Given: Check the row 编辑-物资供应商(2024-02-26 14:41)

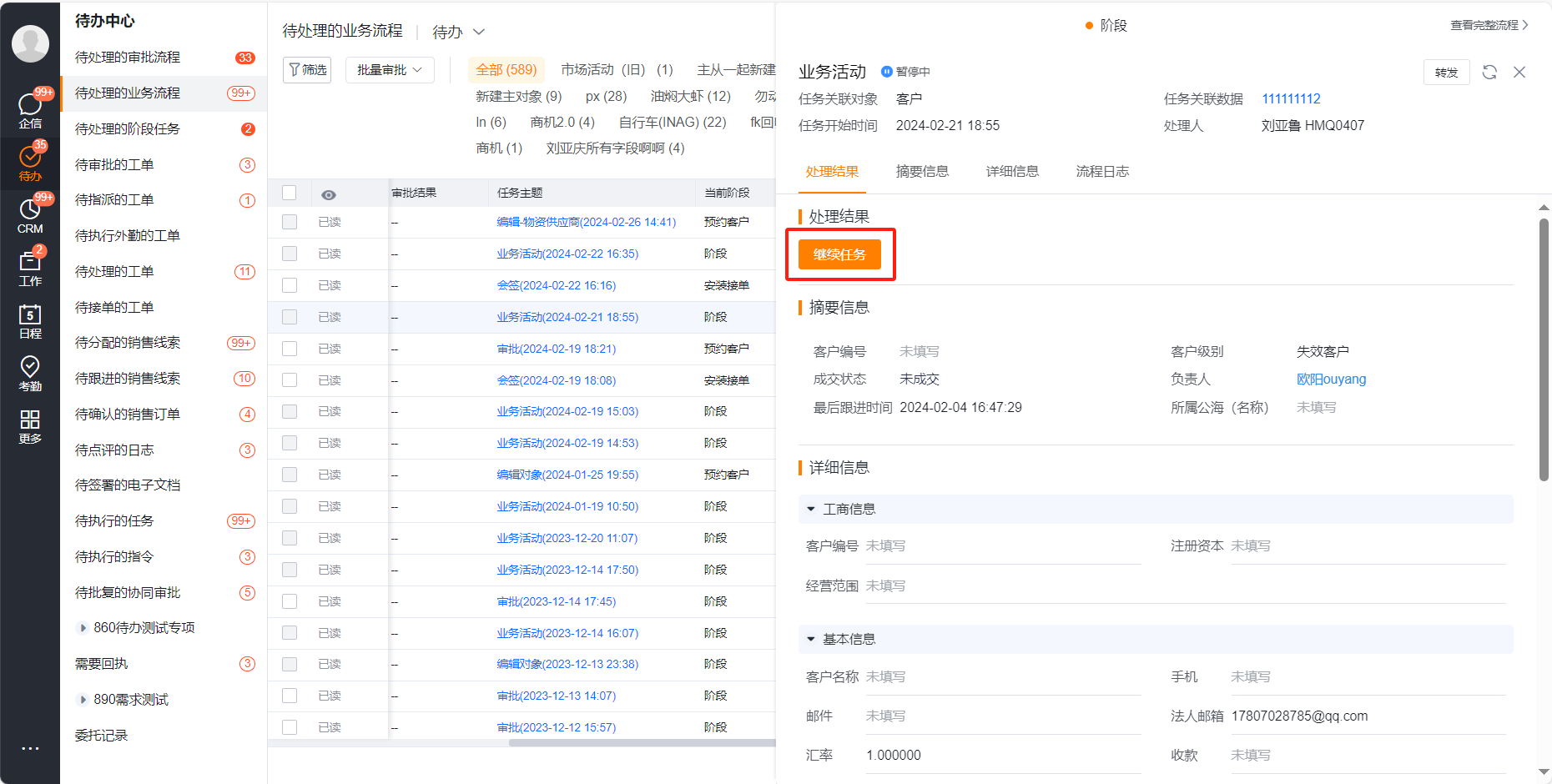Looking at the screenshot, I should pyautogui.click(x=290, y=222).
